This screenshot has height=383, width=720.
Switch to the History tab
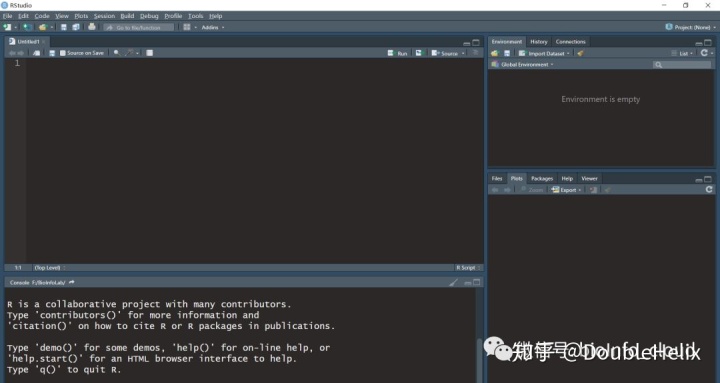tap(539, 41)
